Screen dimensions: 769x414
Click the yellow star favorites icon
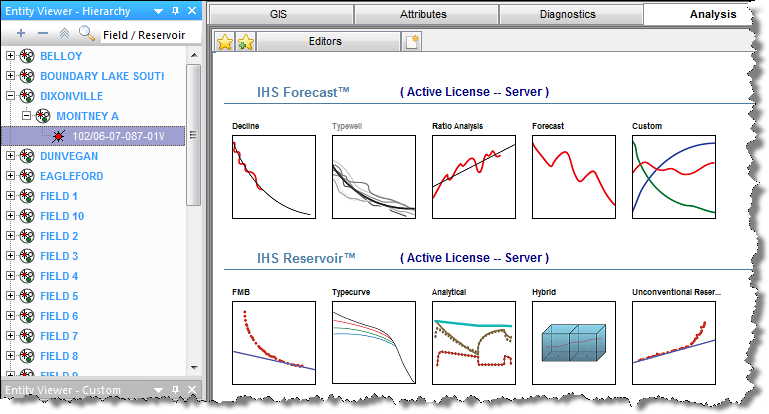point(226,42)
